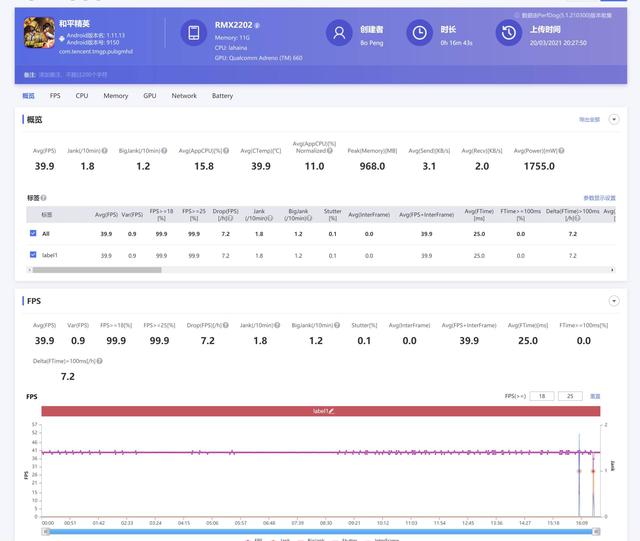This screenshot has height=541, width=640.
Task: Click the blue chart range slider track
Action: click(x=321, y=532)
